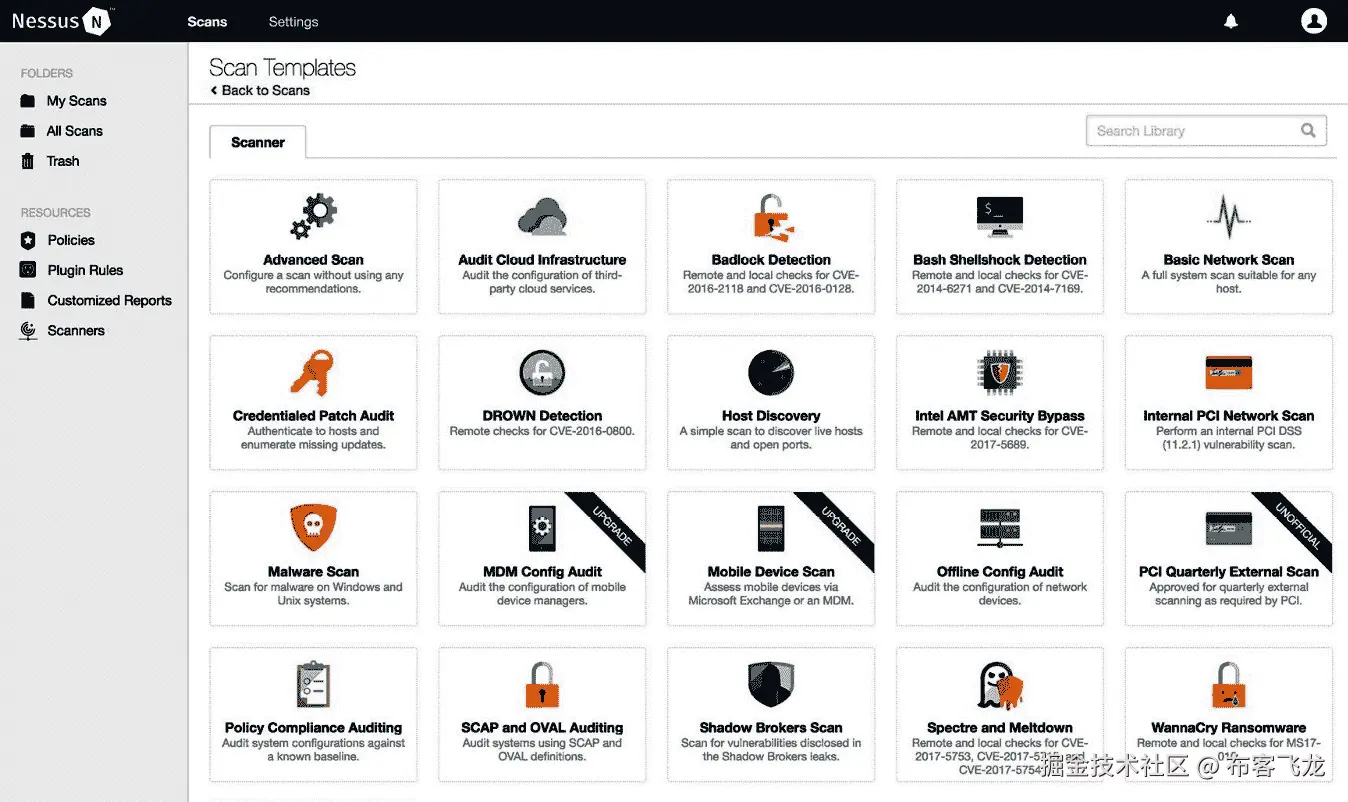1348x802 pixels.
Task: Click the search magnifier icon
Action: 1308,130
